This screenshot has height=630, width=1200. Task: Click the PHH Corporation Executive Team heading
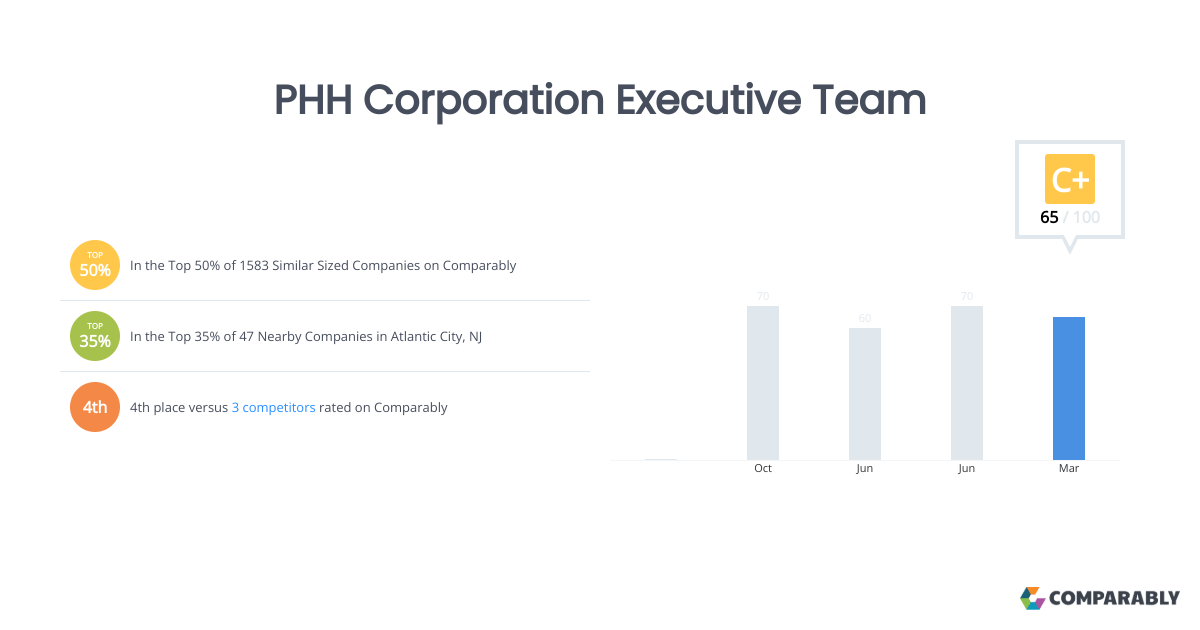(x=600, y=100)
